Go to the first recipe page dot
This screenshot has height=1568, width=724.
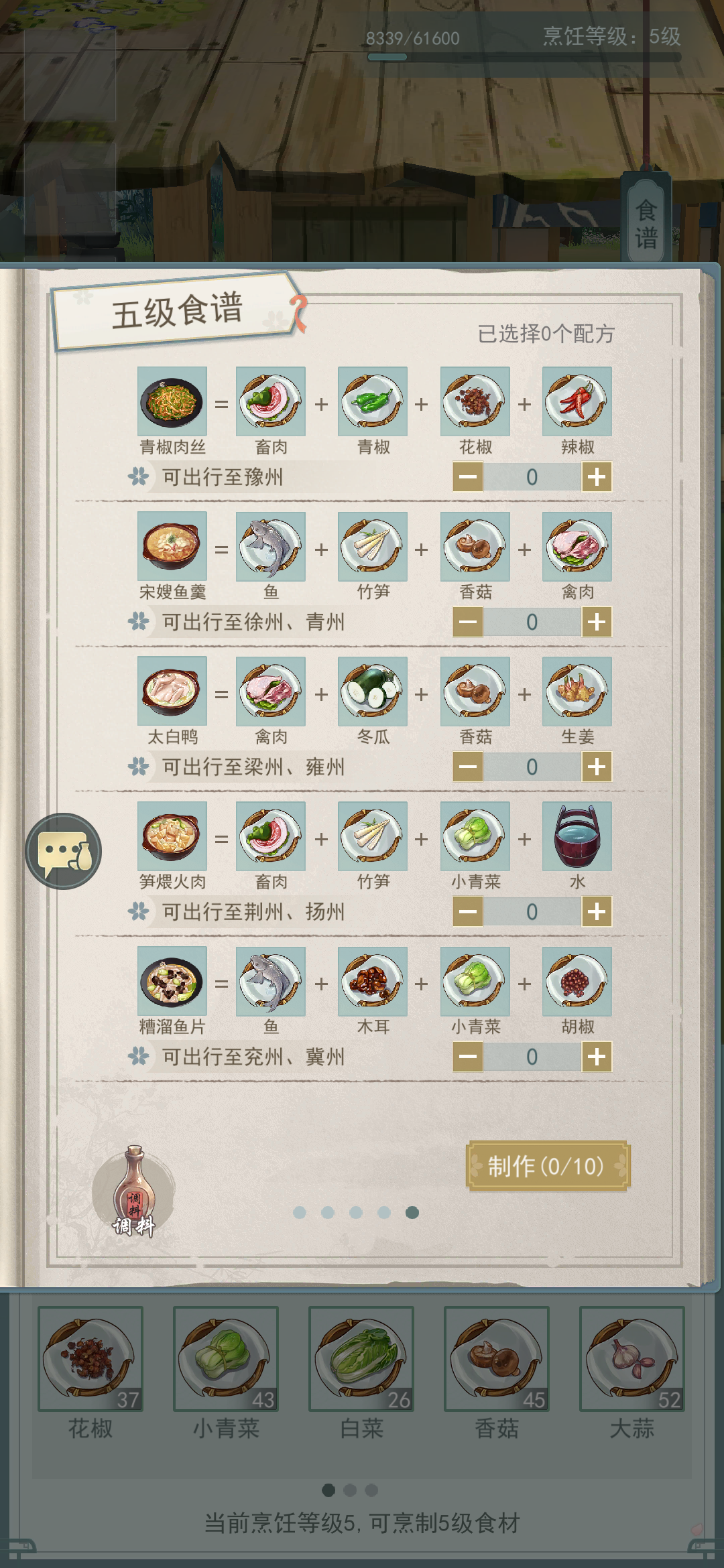[300, 1212]
